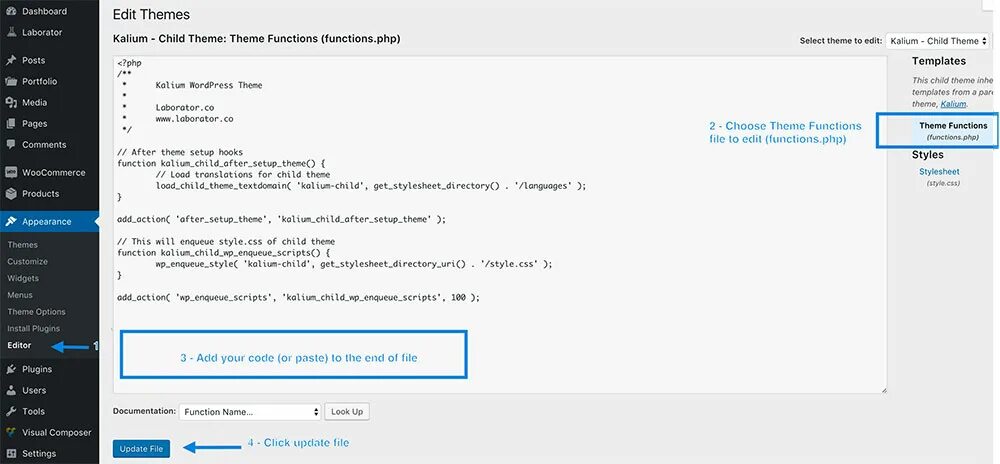Click the Plugins plug icon
Screen dimensions: 1000x464
click(11, 370)
